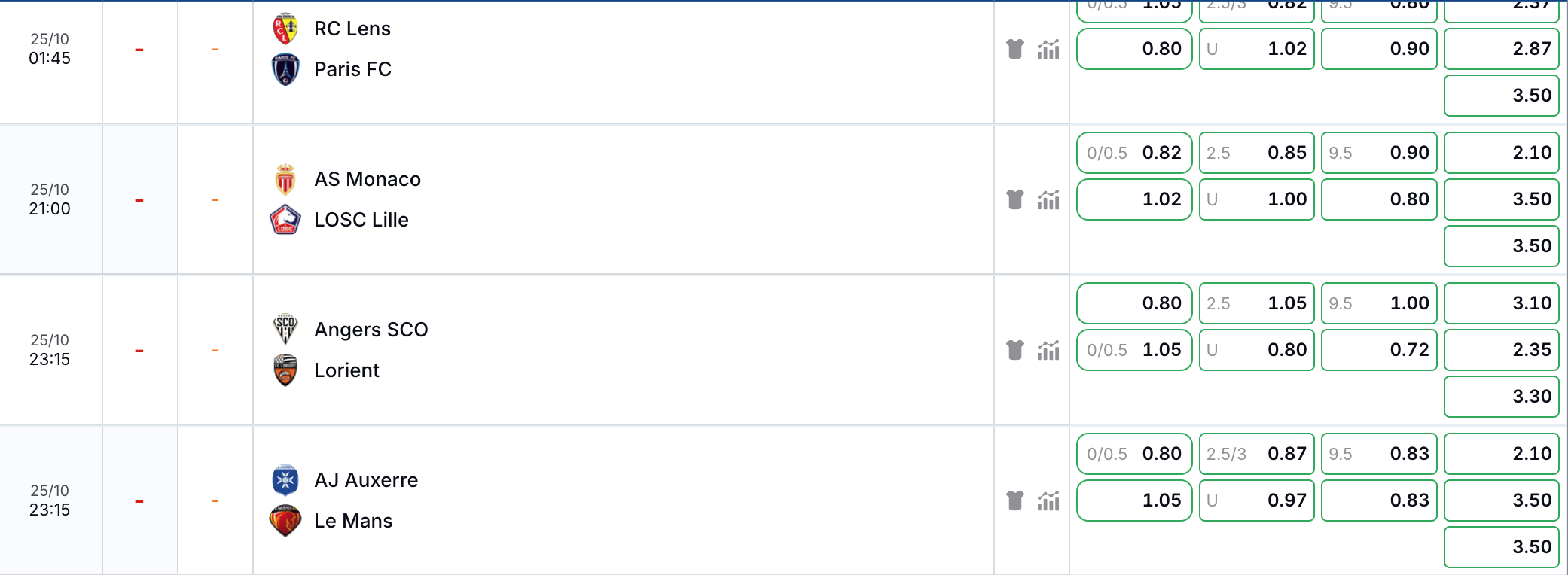Select Lorient handicap 0/0.5 odds 1.05
The image size is (1568, 575).
click(x=1134, y=350)
